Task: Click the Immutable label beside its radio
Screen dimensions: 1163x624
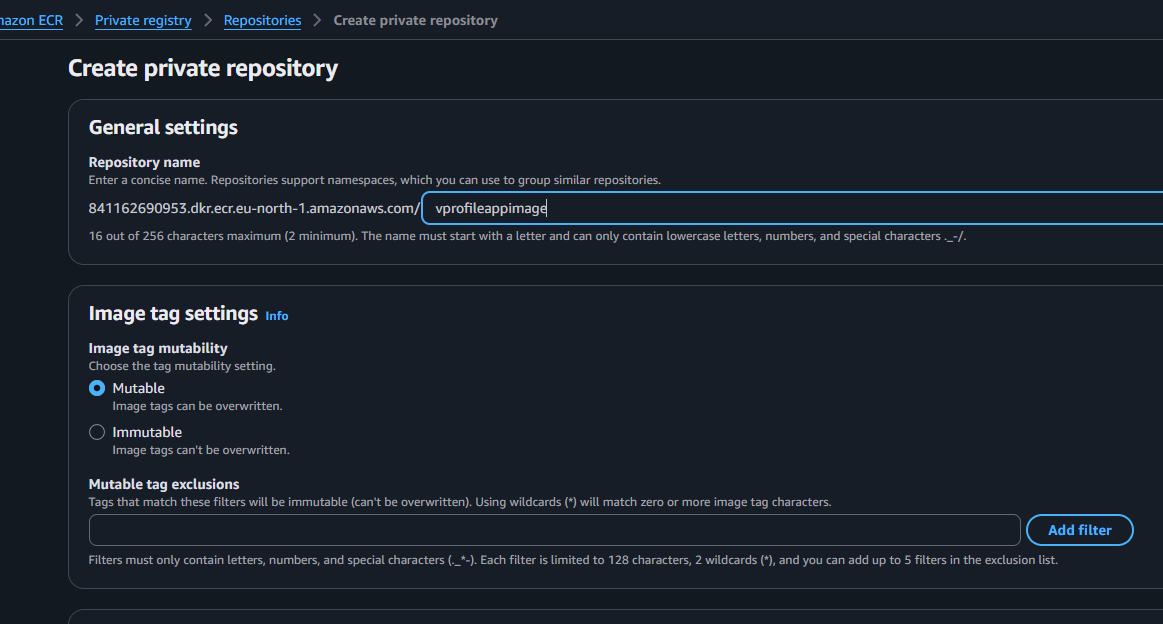Action: (x=147, y=432)
